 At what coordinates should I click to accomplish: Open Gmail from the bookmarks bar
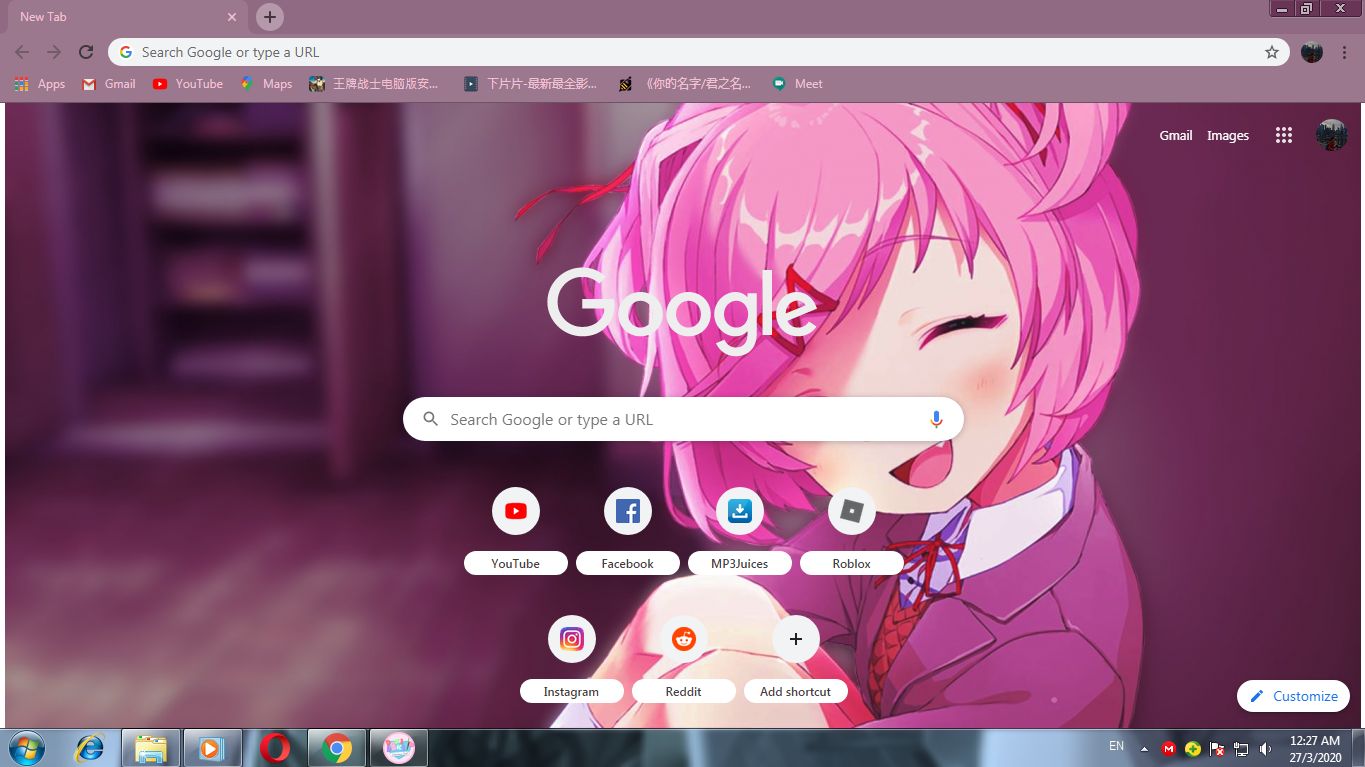(107, 84)
